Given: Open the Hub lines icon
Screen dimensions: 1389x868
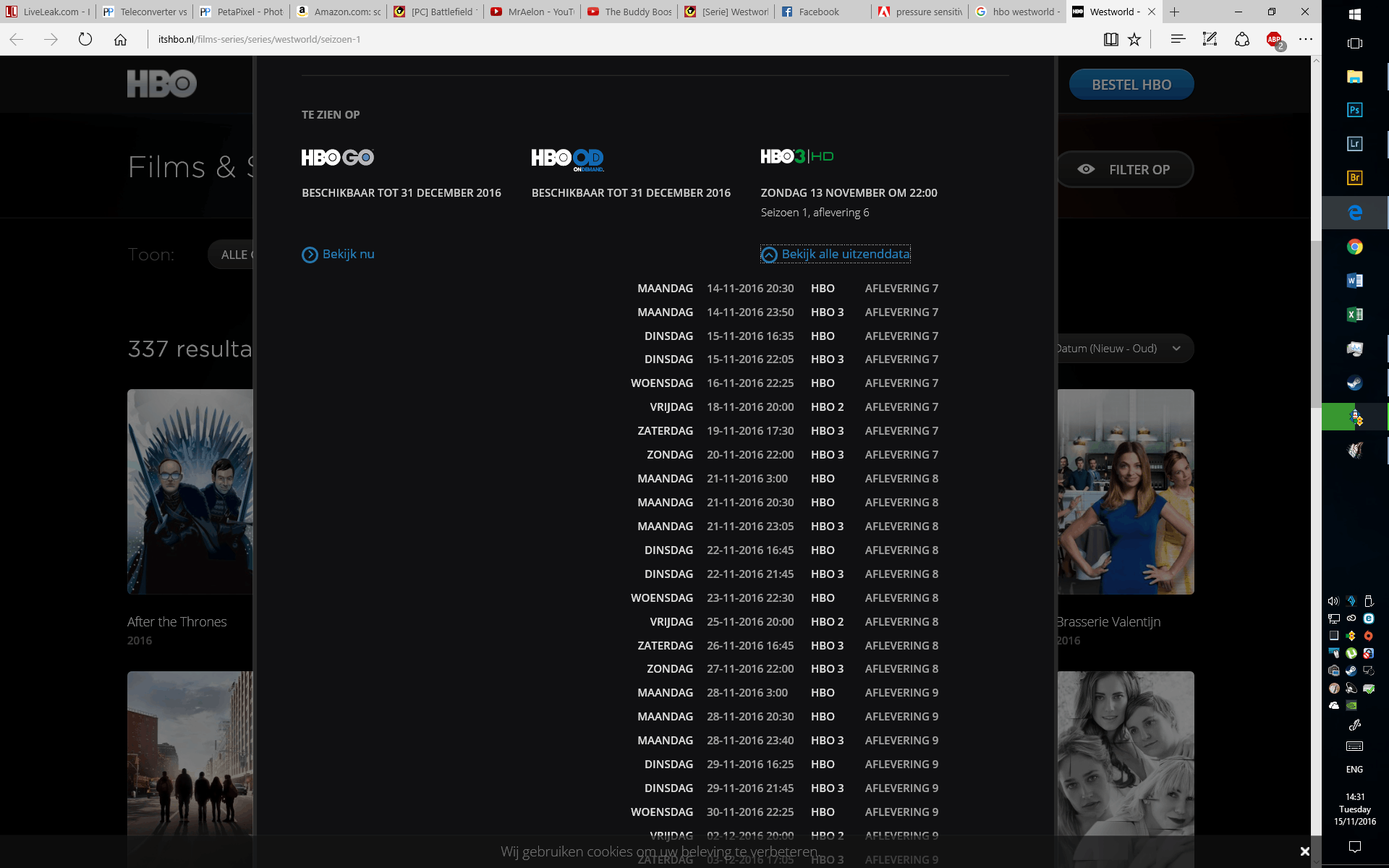Looking at the screenshot, I should click(1178, 39).
